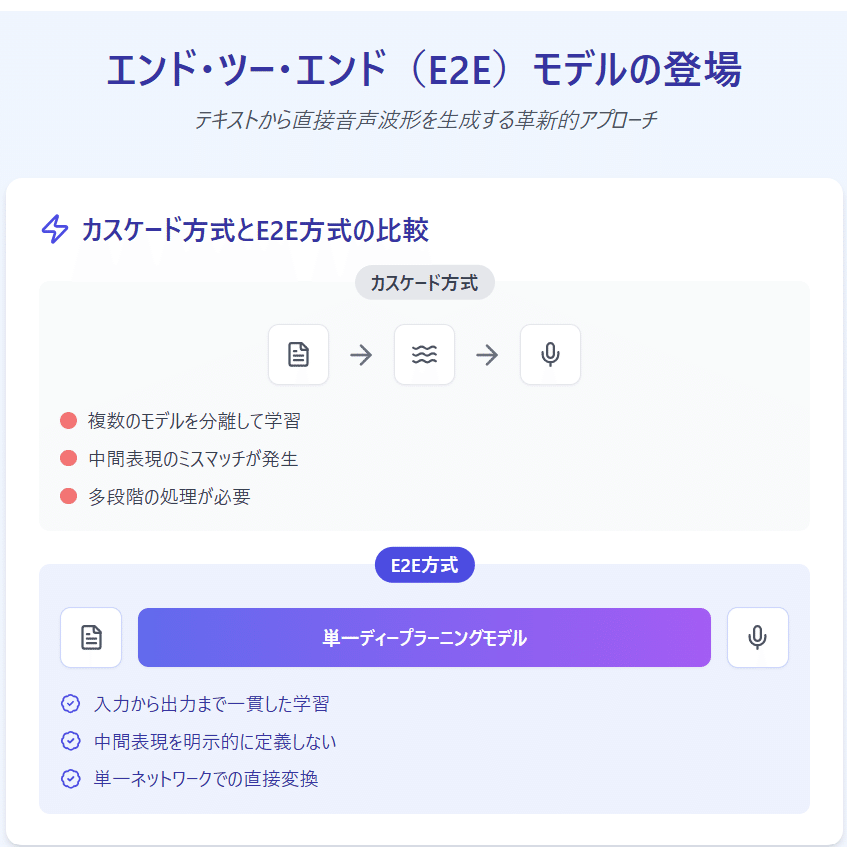Screen dimensions: 847x847
Task: Click the red dot beside 中間表現のミスマッチが発生
Action: tap(68, 459)
